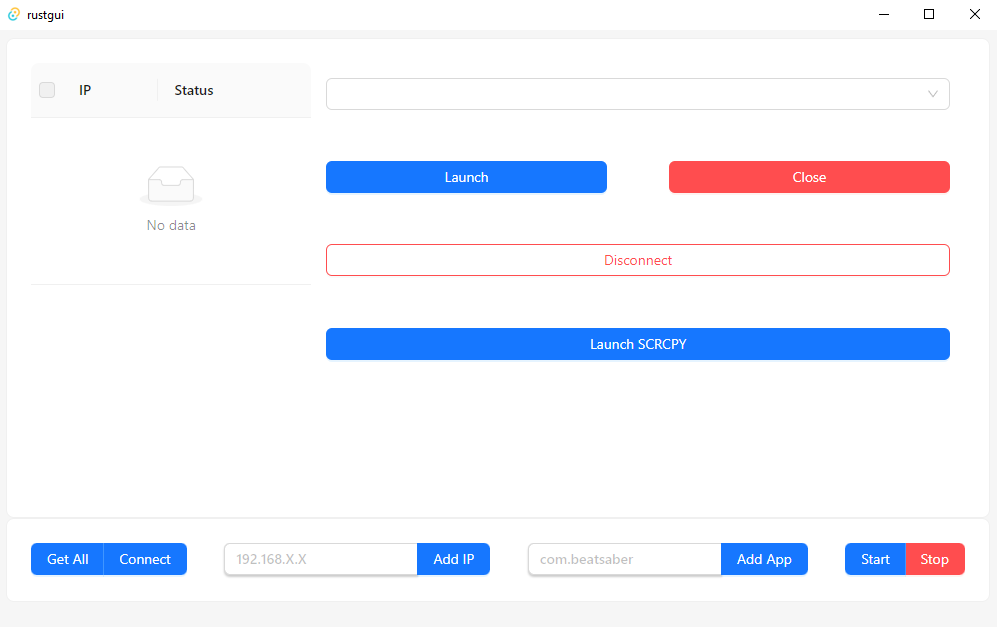Image resolution: width=997 pixels, height=627 pixels.
Task: Toggle the select-all checkbox in the table header
Action: [46, 89]
